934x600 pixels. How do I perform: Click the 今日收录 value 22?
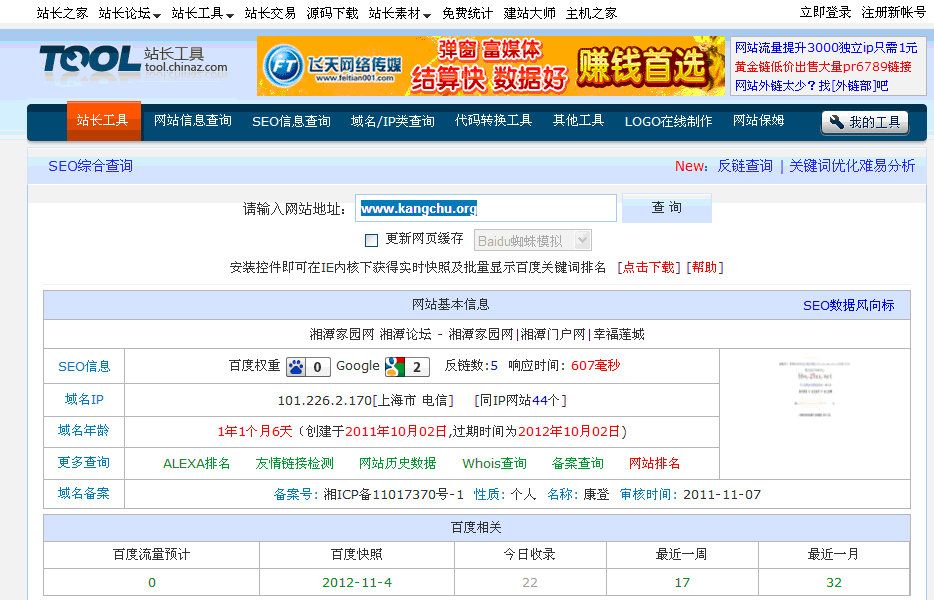530,583
